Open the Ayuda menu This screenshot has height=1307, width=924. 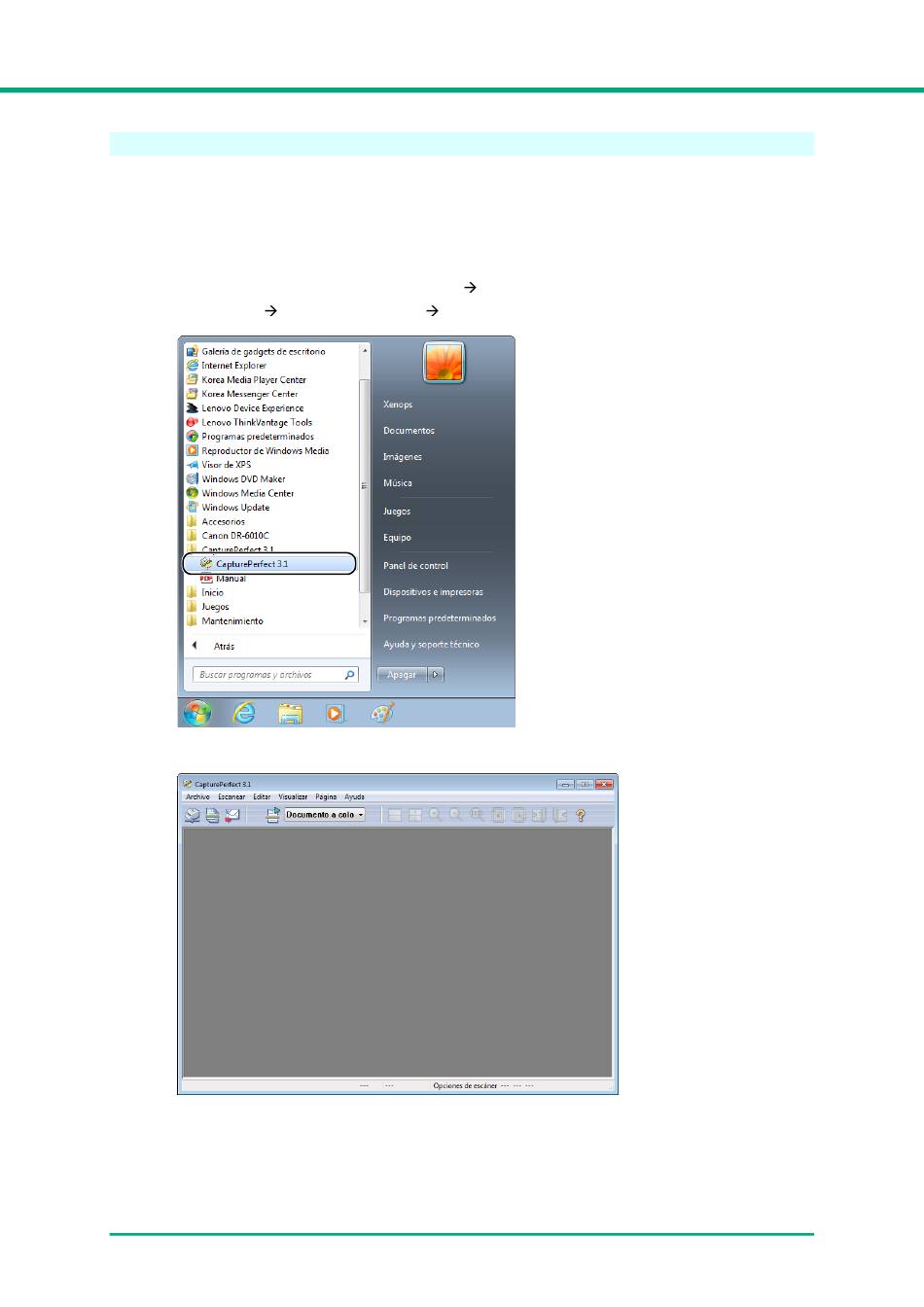(354, 796)
